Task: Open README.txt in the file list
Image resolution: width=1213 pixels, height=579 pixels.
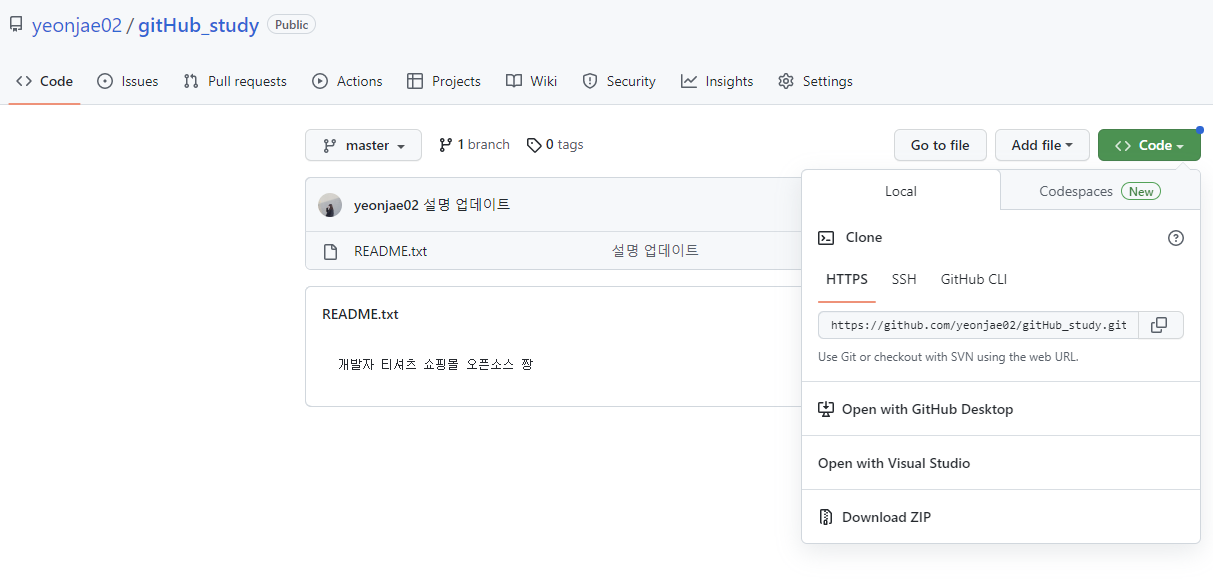Action: (x=390, y=251)
